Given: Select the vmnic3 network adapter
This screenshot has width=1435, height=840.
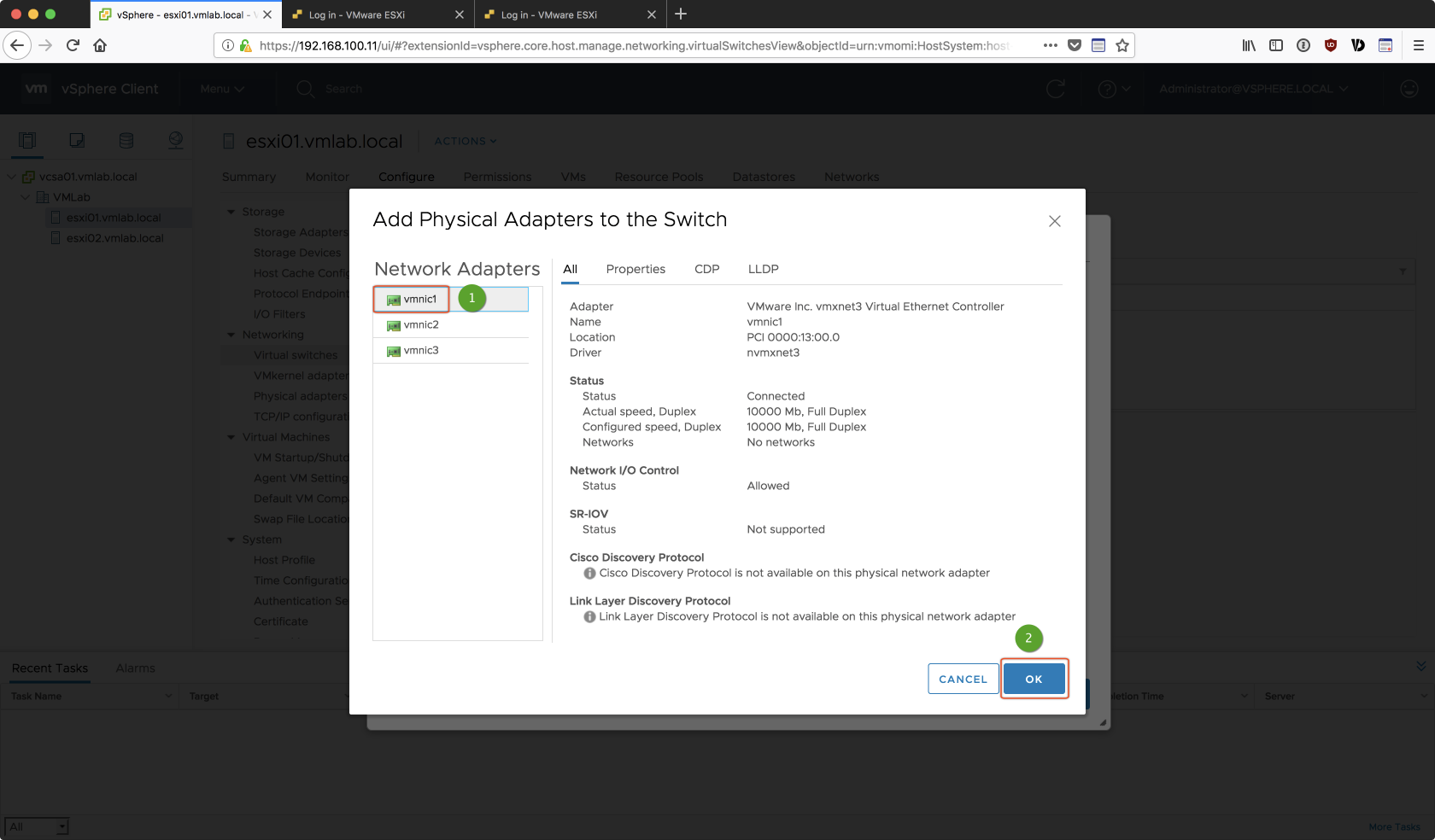Looking at the screenshot, I should point(421,351).
